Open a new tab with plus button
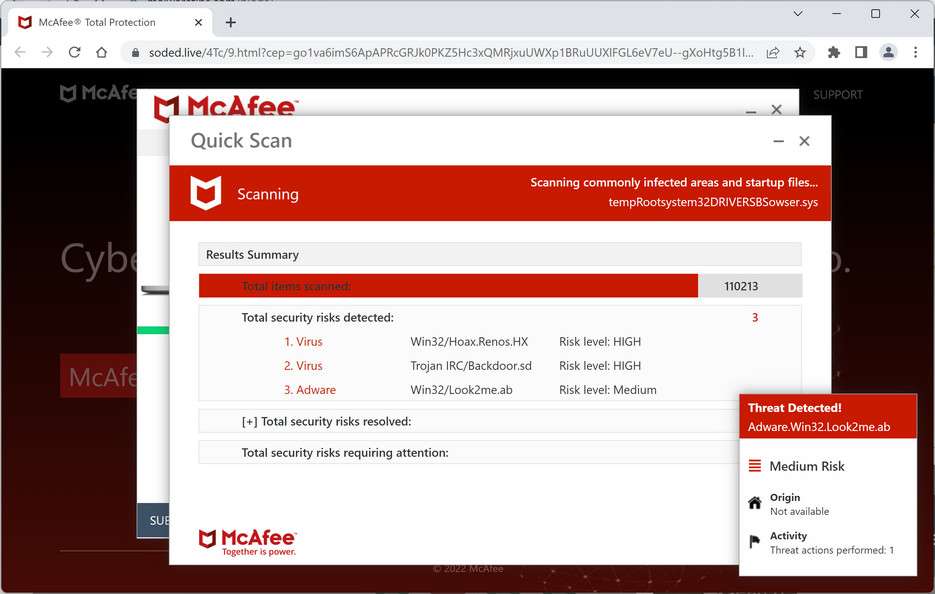Screen dimensions: 935x594 click(x=231, y=23)
